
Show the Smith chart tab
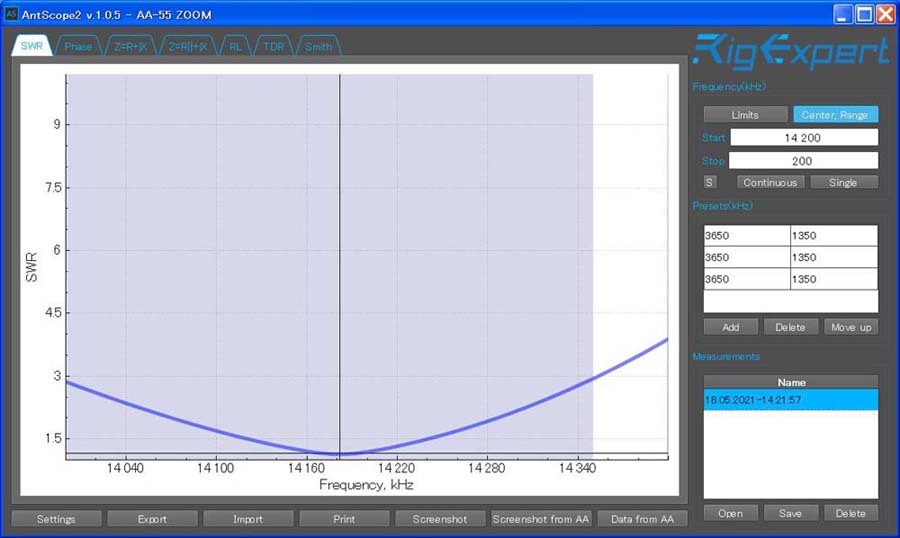pyautogui.click(x=318, y=46)
